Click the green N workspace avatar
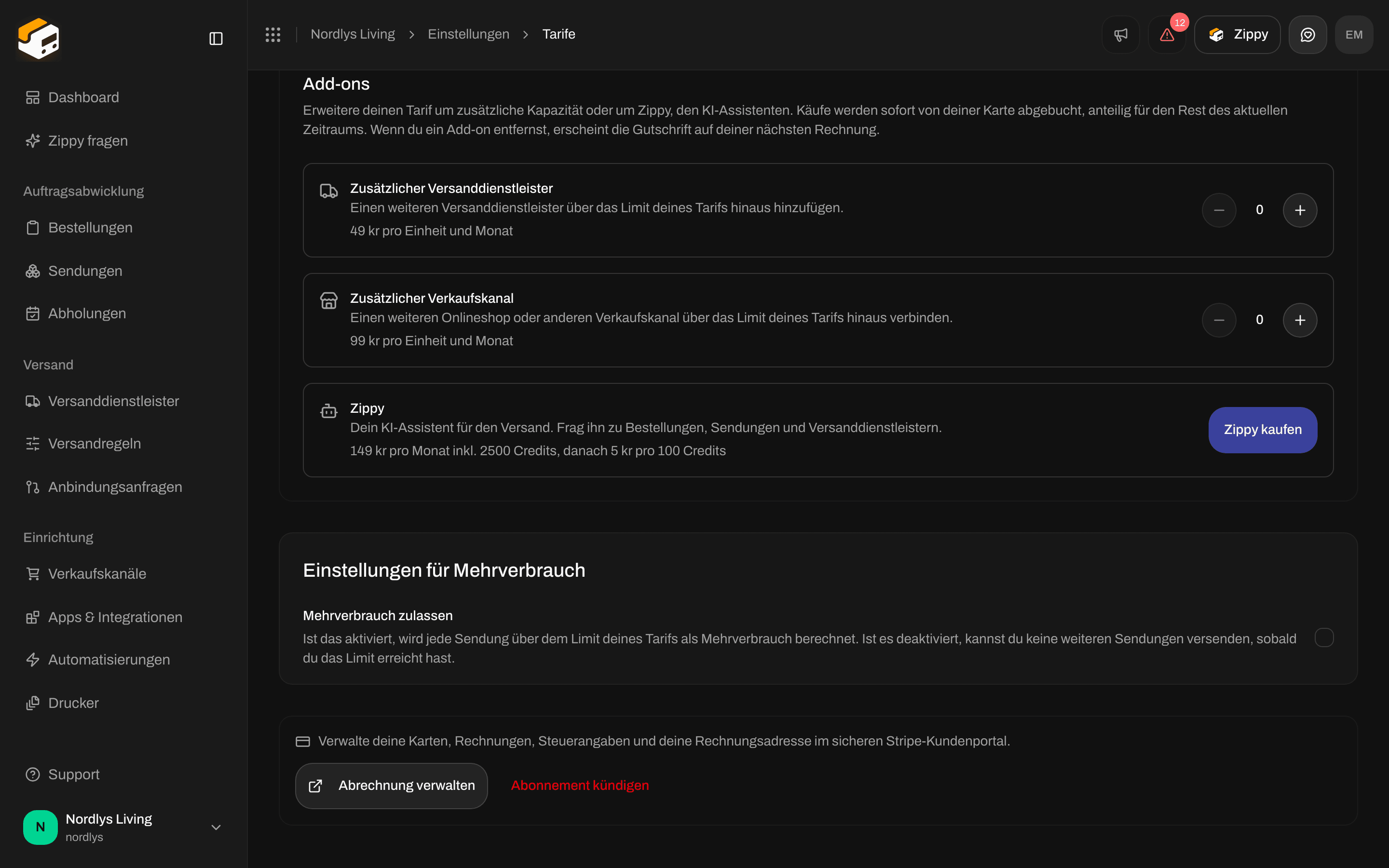 pos(40,827)
